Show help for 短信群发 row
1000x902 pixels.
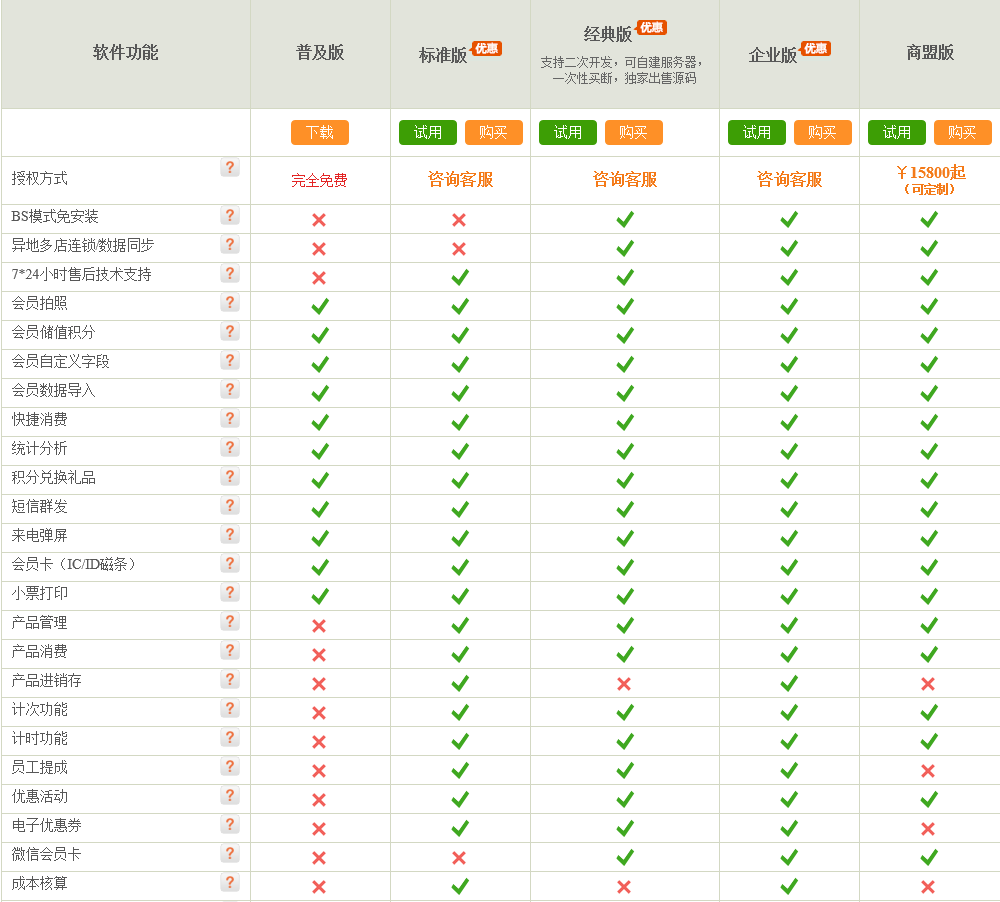point(230,506)
